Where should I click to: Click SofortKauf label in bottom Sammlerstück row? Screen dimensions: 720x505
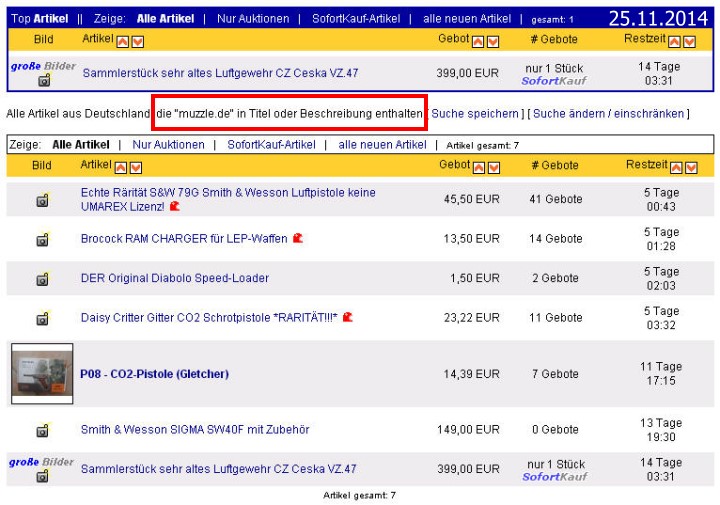[x=554, y=476]
